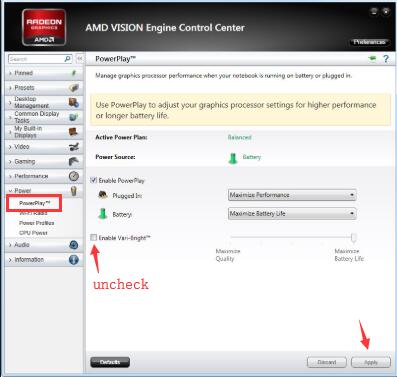Click the Gaming controller icon
This screenshot has width=397, height=377.
(x=74, y=161)
